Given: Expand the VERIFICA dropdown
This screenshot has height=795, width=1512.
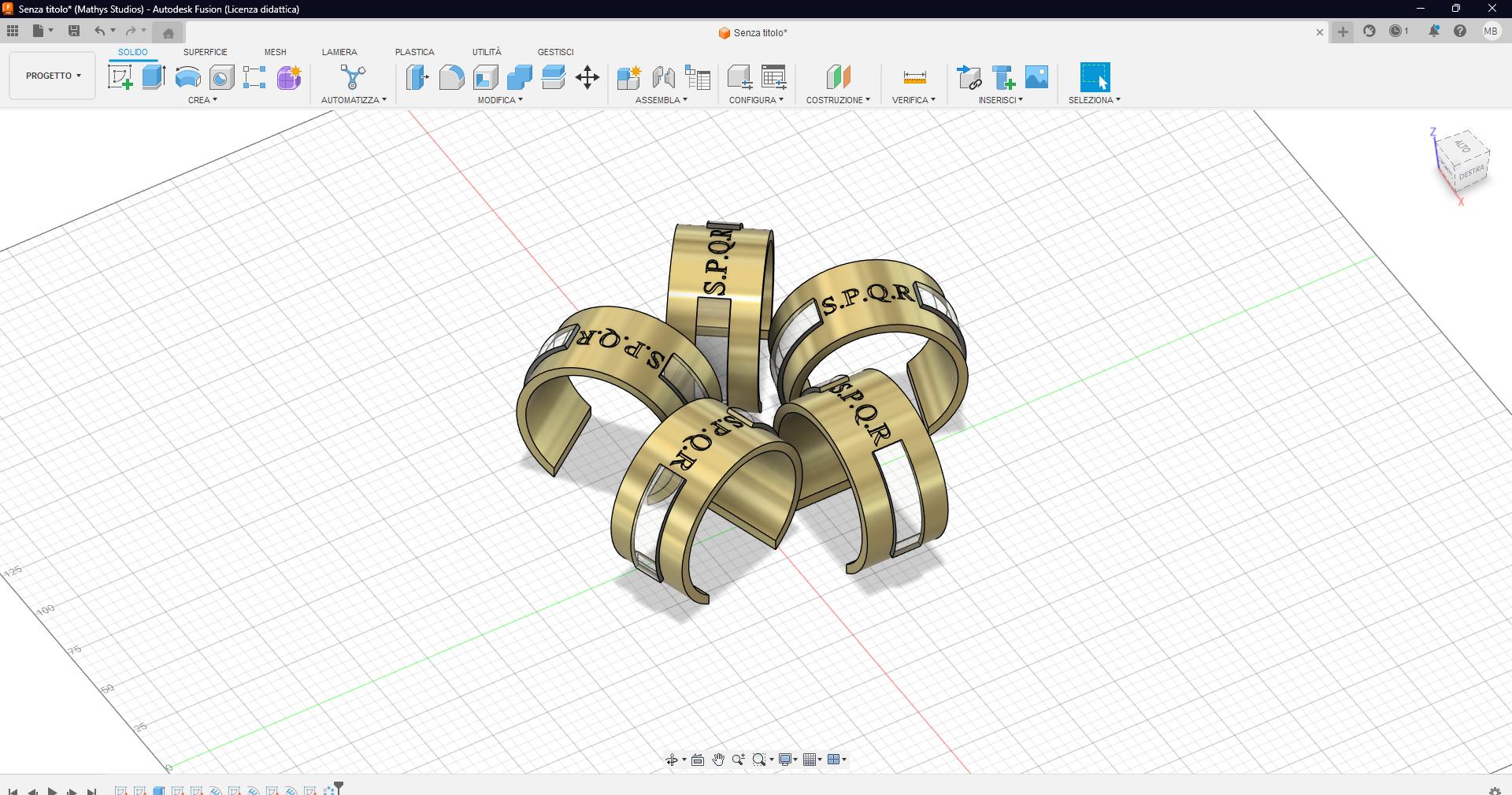Looking at the screenshot, I should (913, 100).
